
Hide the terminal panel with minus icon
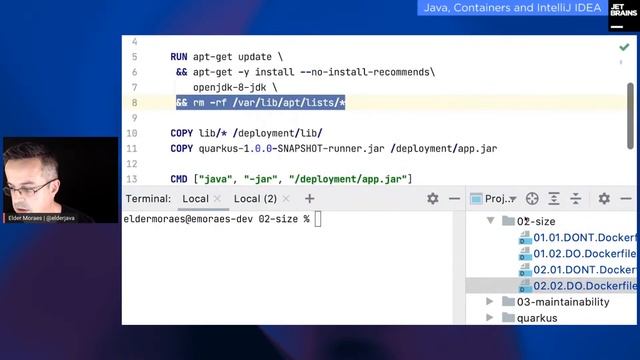(x=454, y=199)
